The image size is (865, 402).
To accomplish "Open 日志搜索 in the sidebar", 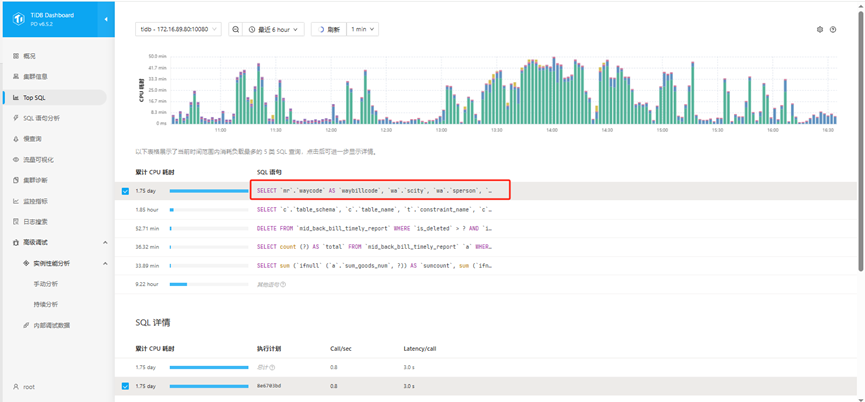I will point(35,221).
